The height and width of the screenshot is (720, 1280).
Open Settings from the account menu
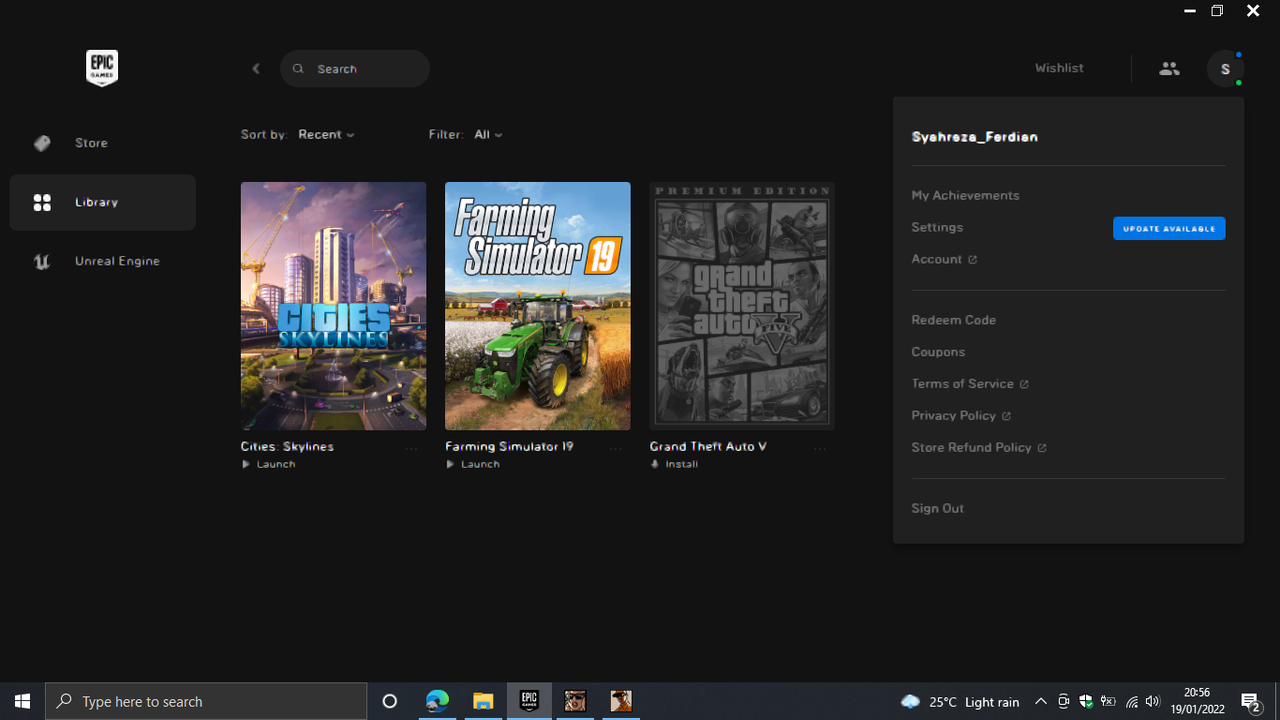937,227
